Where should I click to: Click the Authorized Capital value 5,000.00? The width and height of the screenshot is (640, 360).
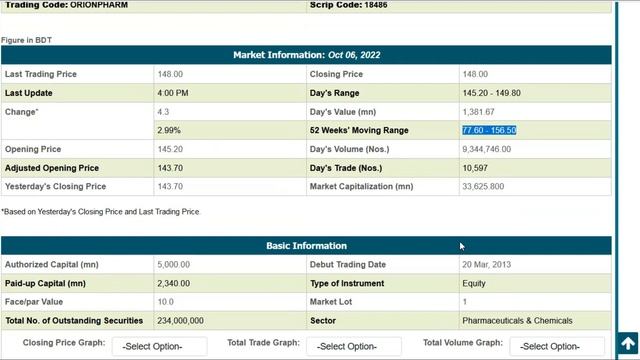click(173, 264)
